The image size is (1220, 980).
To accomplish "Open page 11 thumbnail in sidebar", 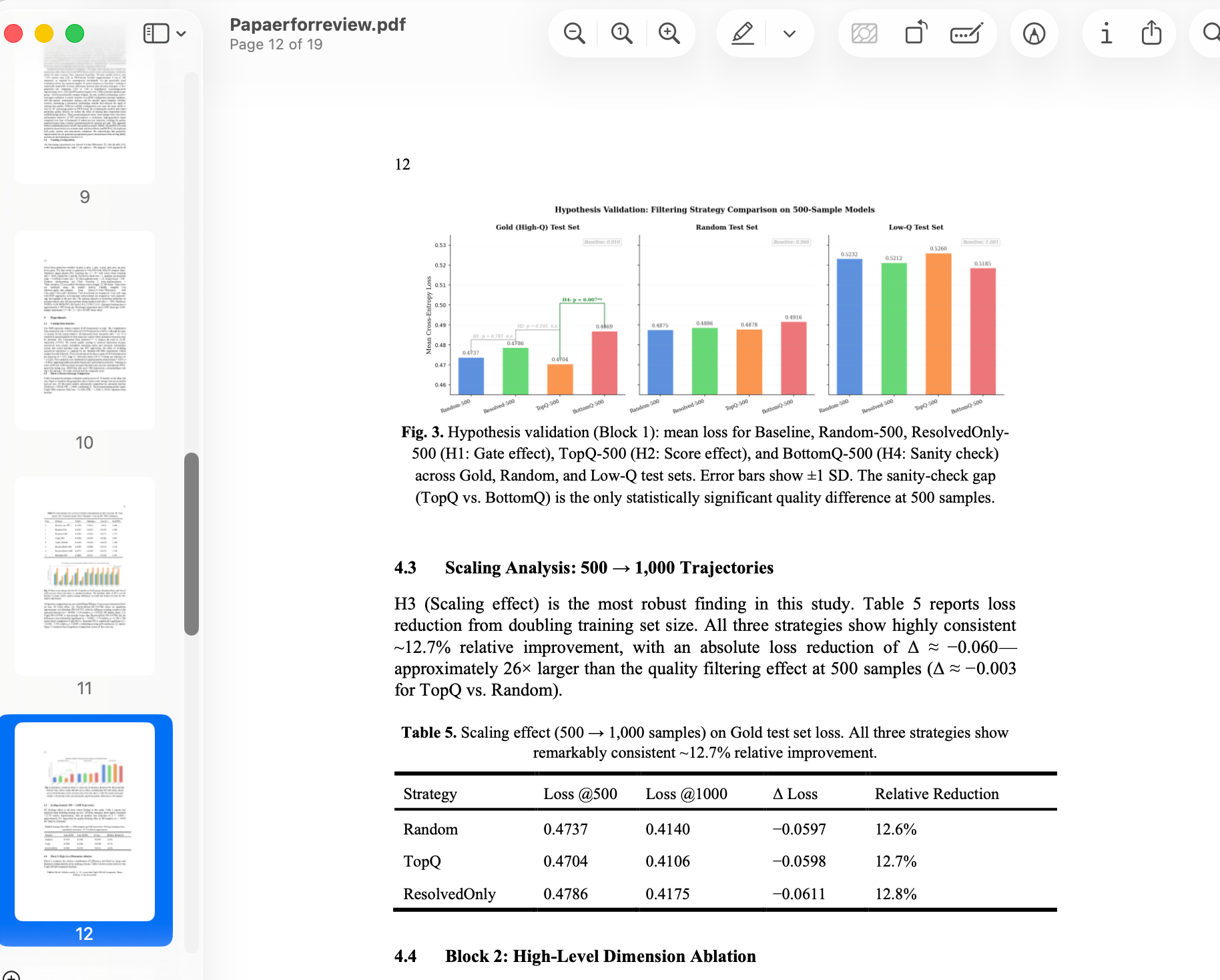I will point(85,575).
